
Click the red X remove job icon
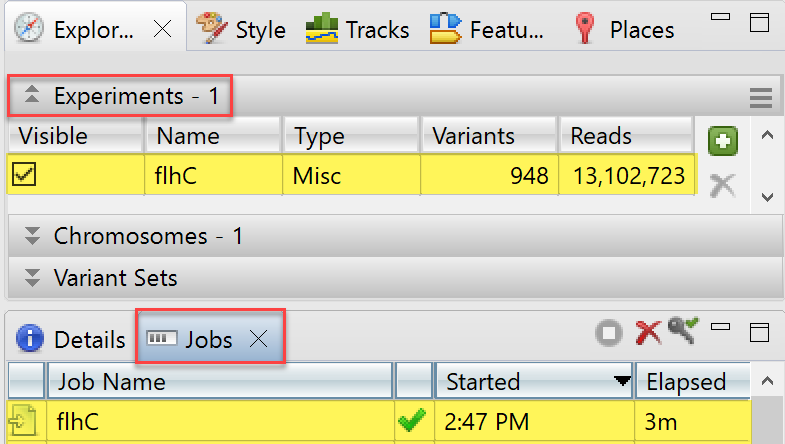click(649, 335)
